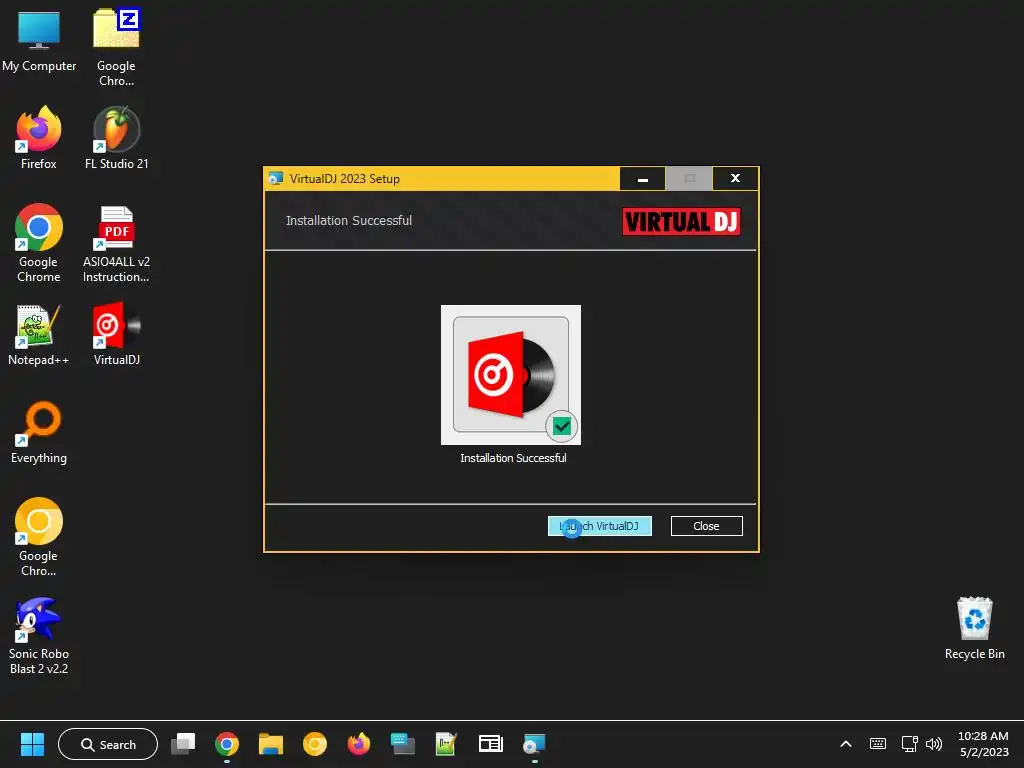This screenshot has width=1024, height=768.
Task: Click the green checkmark on installer image
Action: pos(562,426)
